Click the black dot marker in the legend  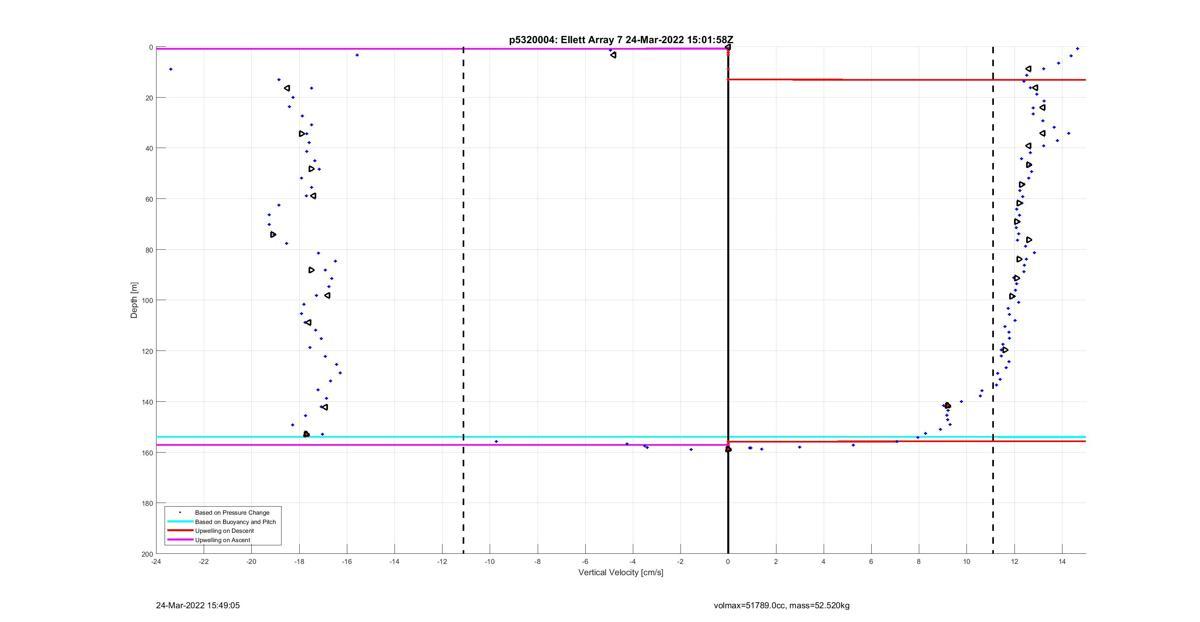click(x=180, y=513)
